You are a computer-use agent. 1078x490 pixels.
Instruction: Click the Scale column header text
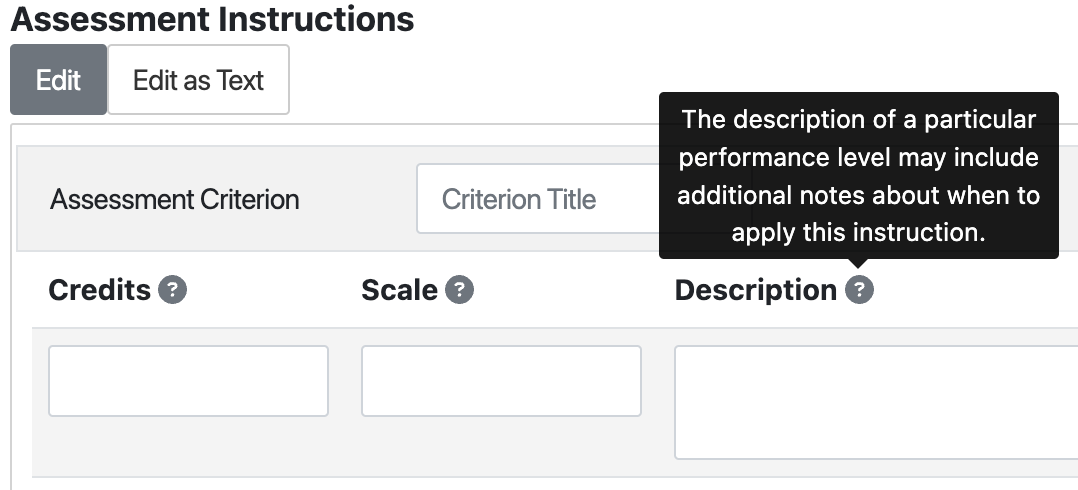[x=399, y=291]
